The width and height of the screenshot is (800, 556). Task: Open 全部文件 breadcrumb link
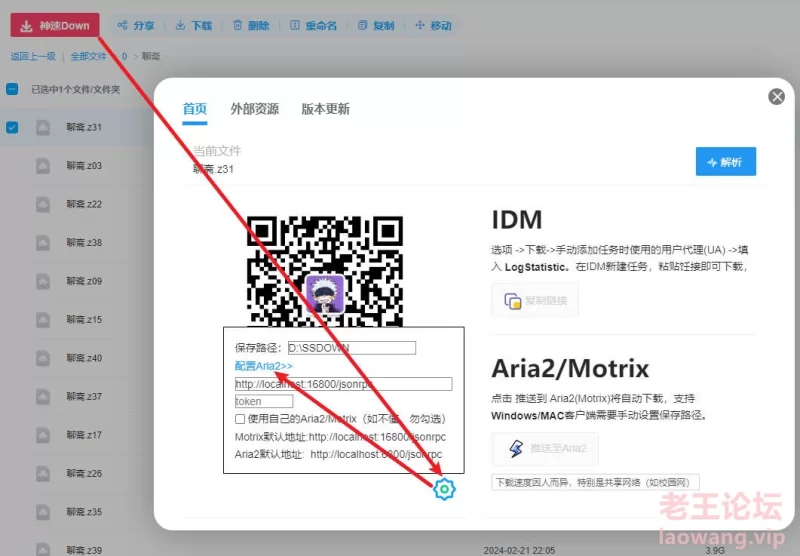click(89, 56)
